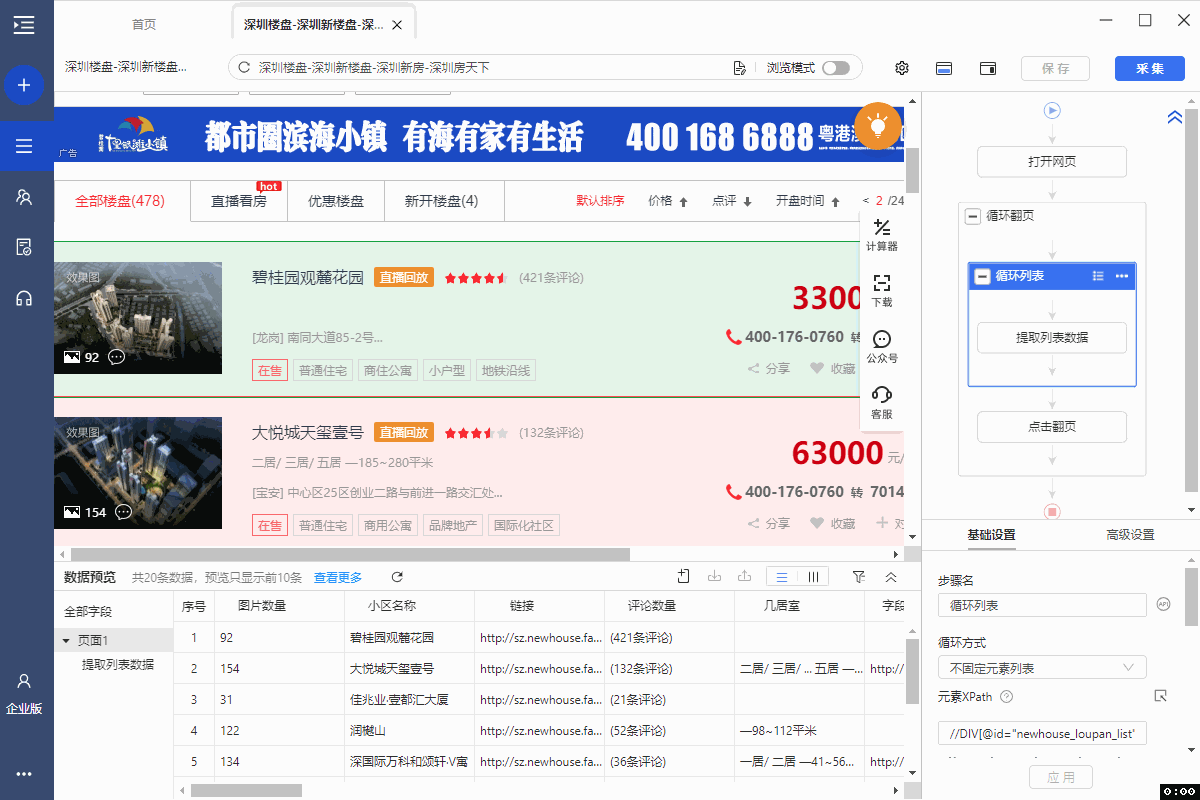Open the 公众号 official account widget
Viewport: 1200px width, 800px height.
coord(881,347)
